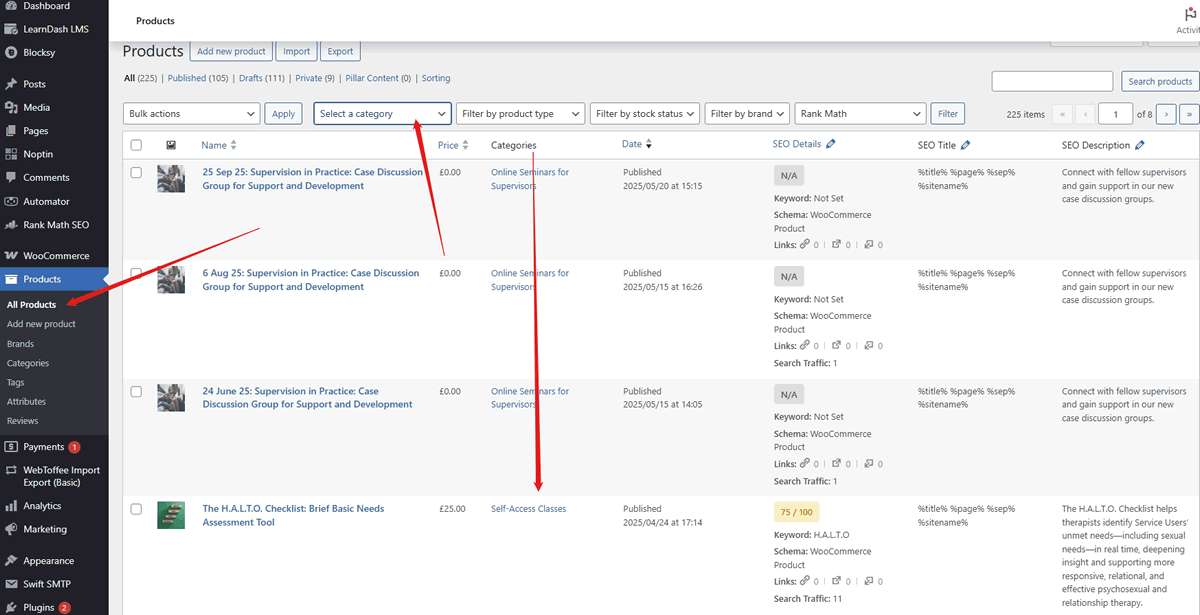Click the Apply bulk action button

point(284,114)
